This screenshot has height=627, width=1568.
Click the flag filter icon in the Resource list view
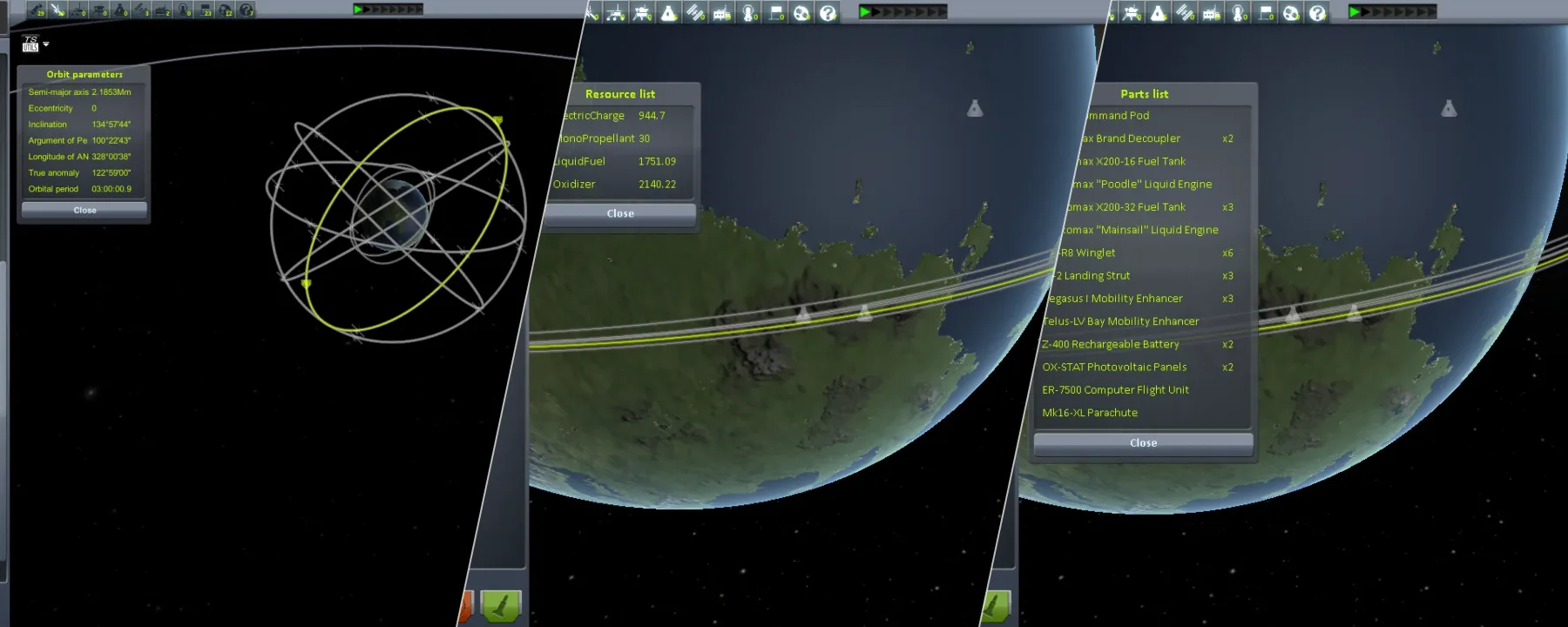coord(775,13)
